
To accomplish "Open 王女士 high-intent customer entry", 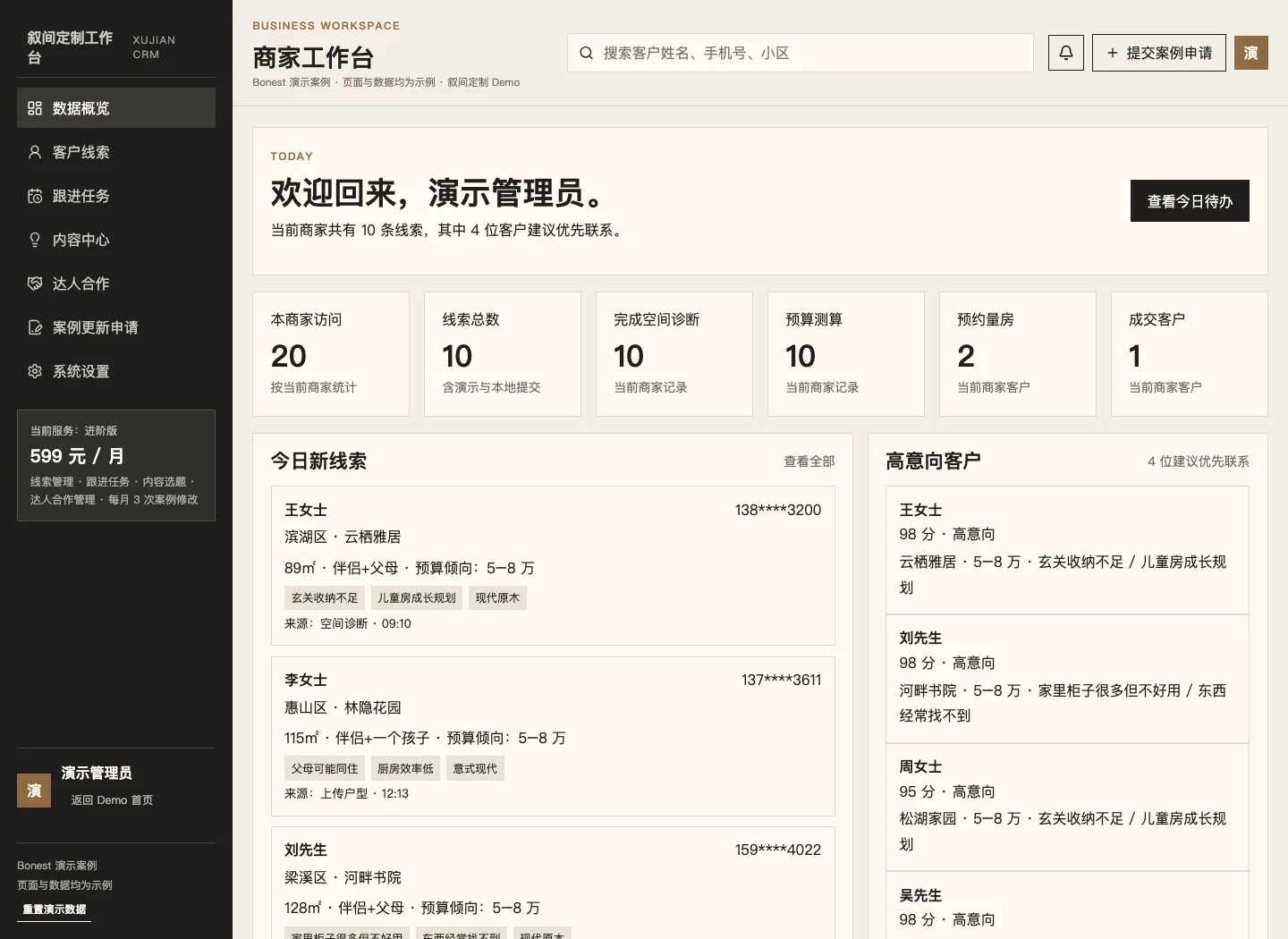I will pyautogui.click(x=1067, y=550).
